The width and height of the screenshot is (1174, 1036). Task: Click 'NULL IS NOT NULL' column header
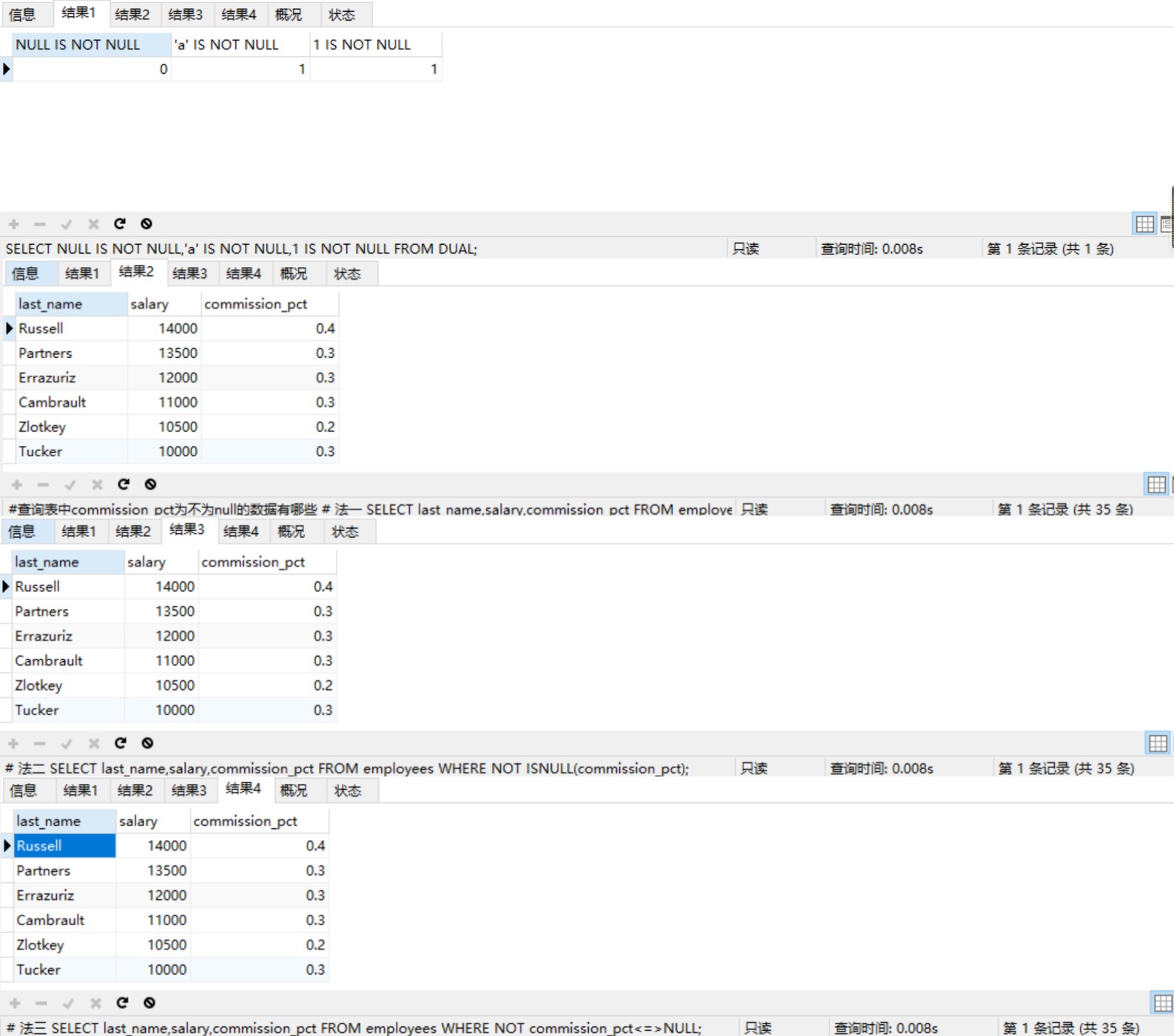tap(92, 44)
